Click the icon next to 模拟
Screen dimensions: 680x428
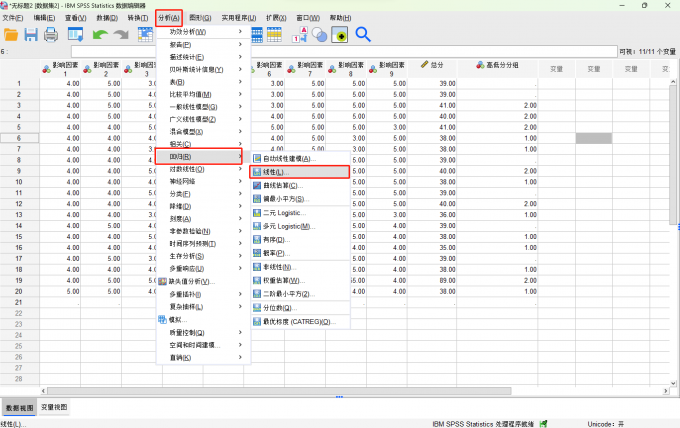pyautogui.click(x=162, y=320)
